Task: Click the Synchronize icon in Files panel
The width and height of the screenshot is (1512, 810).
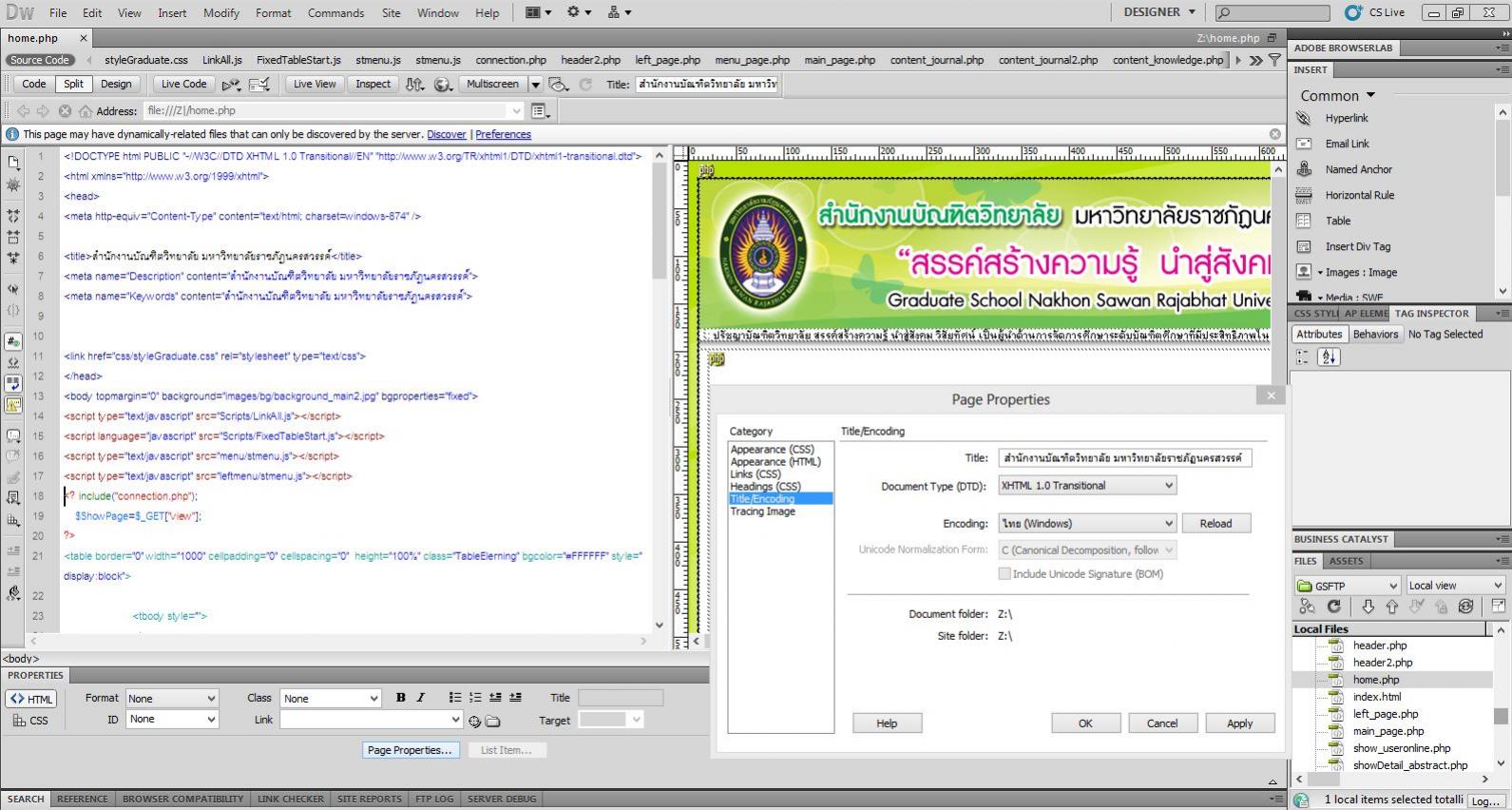Action: (x=1465, y=606)
